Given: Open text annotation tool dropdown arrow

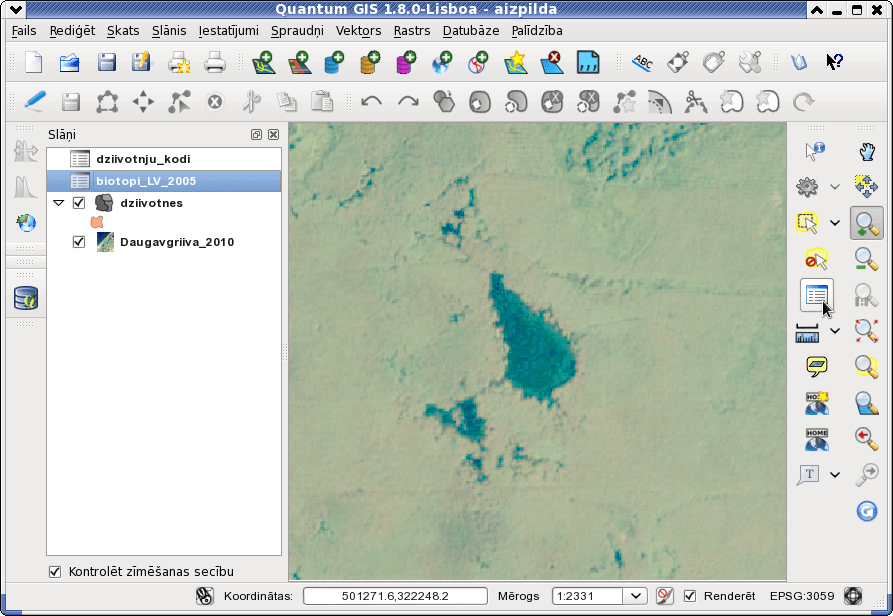Looking at the screenshot, I should [835, 474].
